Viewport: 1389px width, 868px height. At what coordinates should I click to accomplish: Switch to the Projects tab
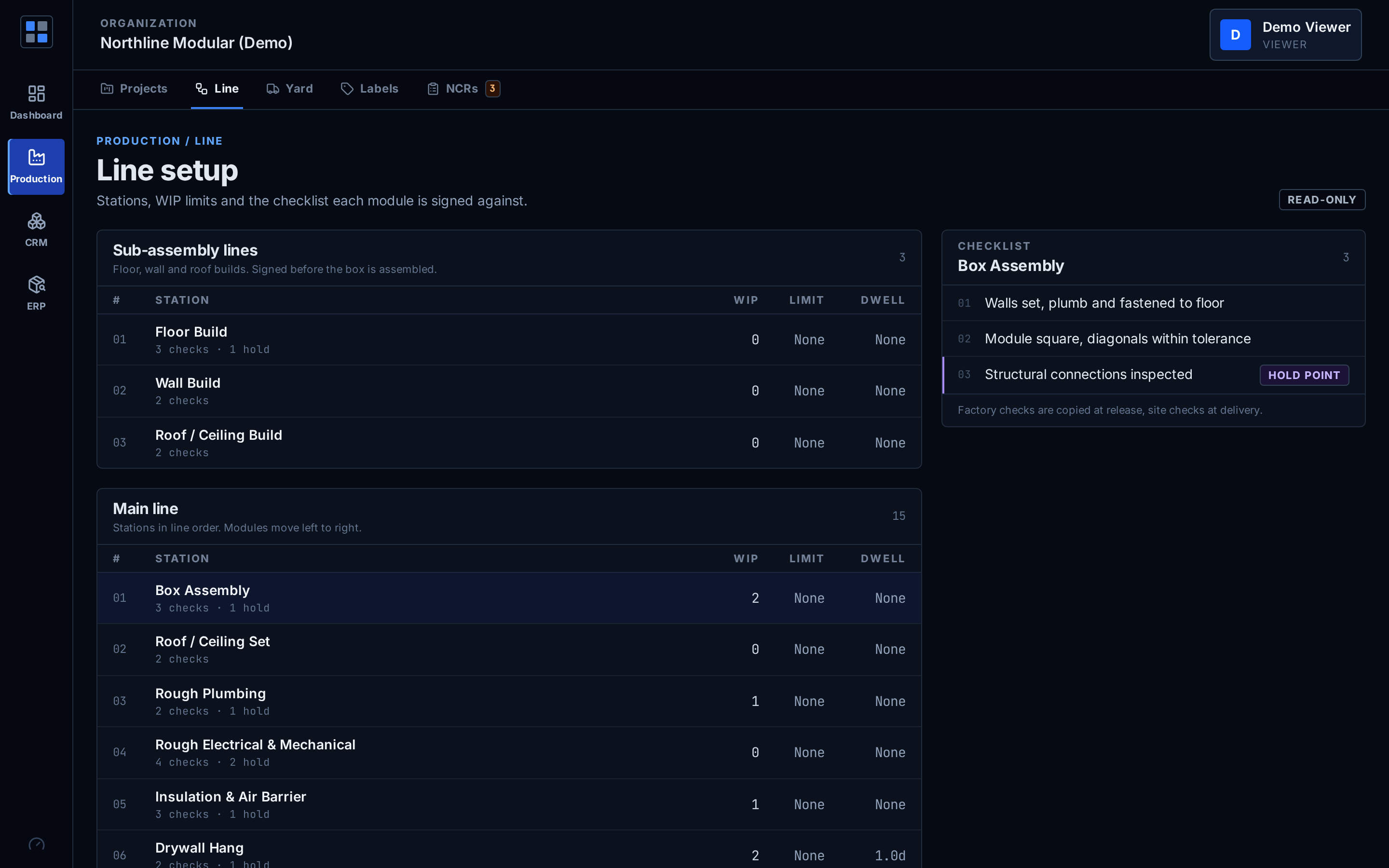coord(134,88)
